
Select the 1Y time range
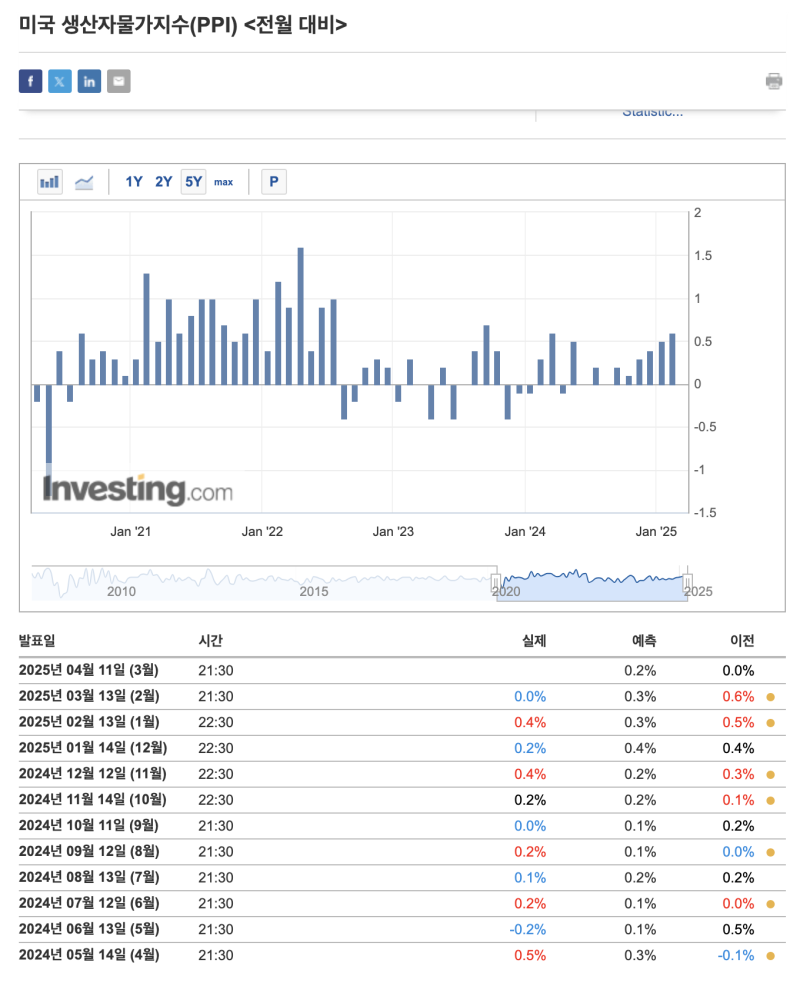134,182
